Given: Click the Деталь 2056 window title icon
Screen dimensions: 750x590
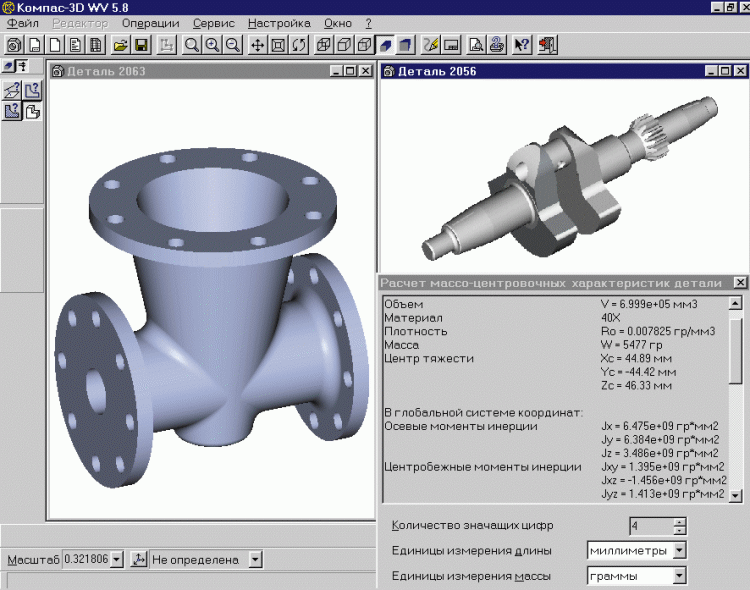Looking at the screenshot, I should pyautogui.click(x=389, y=71).
